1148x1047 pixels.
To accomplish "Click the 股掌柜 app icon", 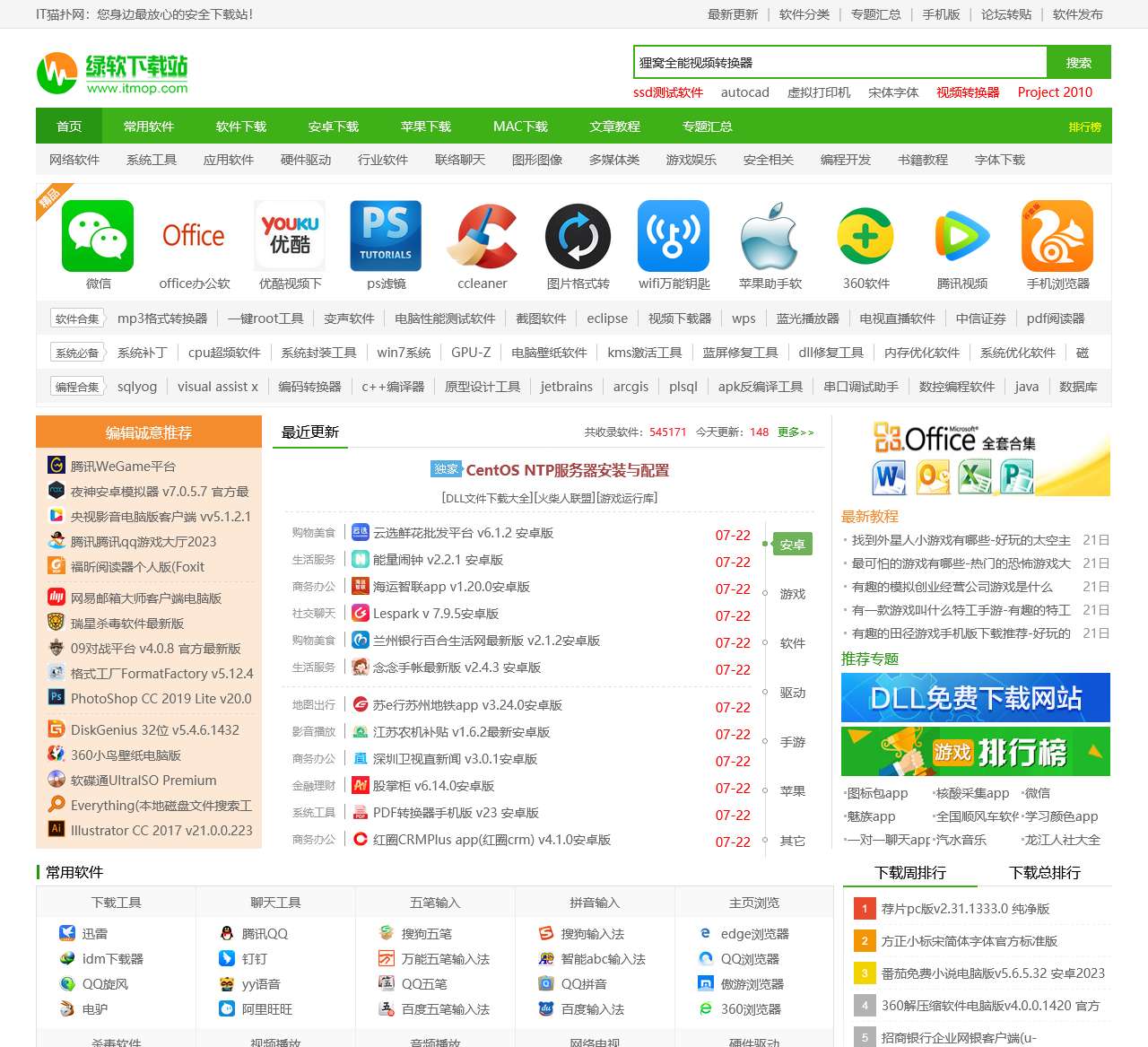I will click(x=361, y=785).
